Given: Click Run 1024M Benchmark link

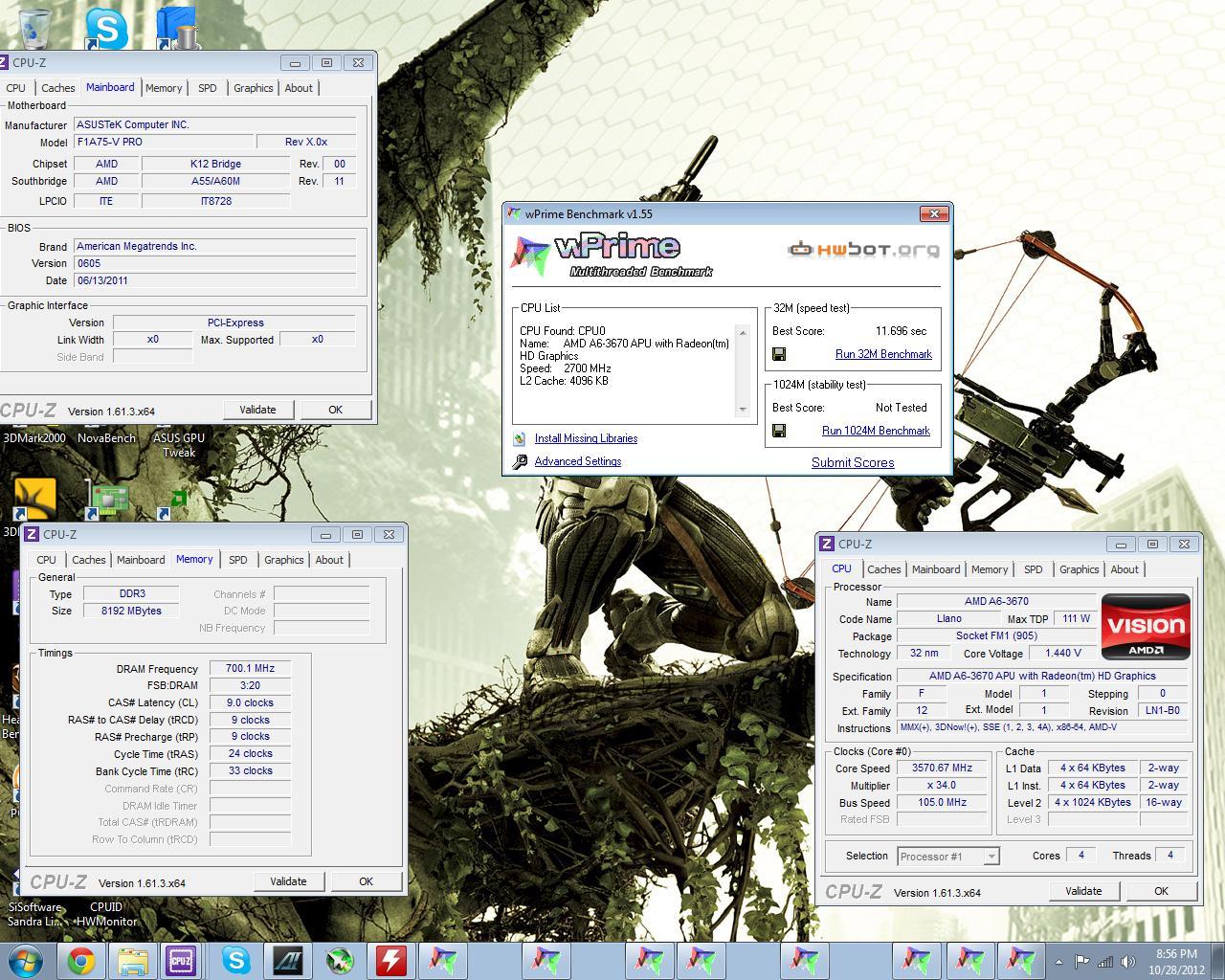Looking at the screenshot, I should 876,431.
